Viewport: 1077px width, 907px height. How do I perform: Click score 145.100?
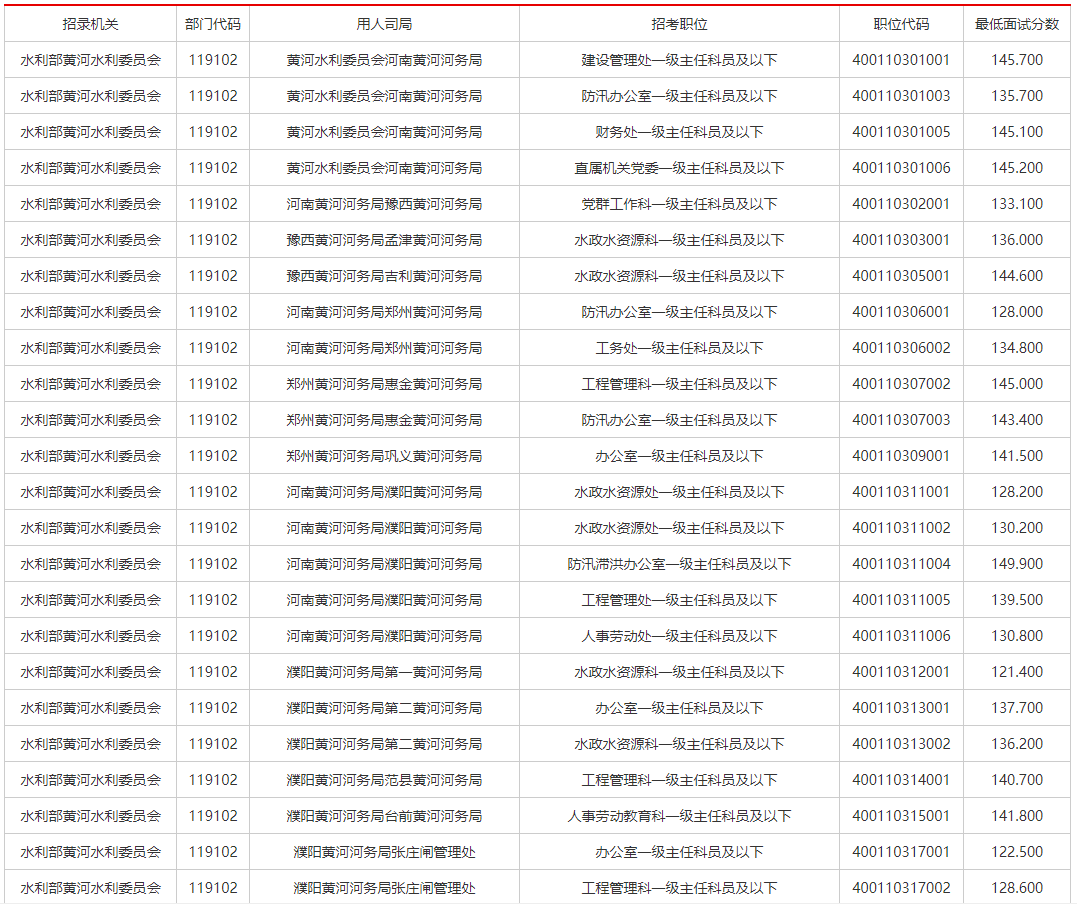coord(1017,132)
